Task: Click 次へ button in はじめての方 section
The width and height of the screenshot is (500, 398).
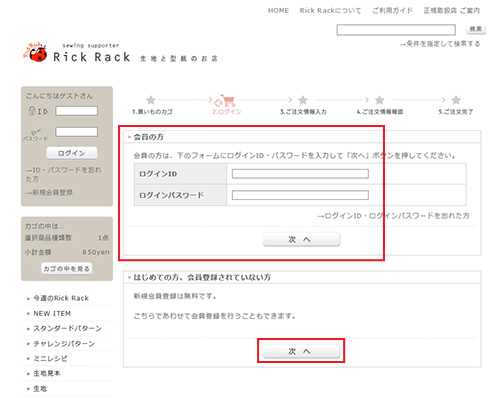Action: coord(301,351)
